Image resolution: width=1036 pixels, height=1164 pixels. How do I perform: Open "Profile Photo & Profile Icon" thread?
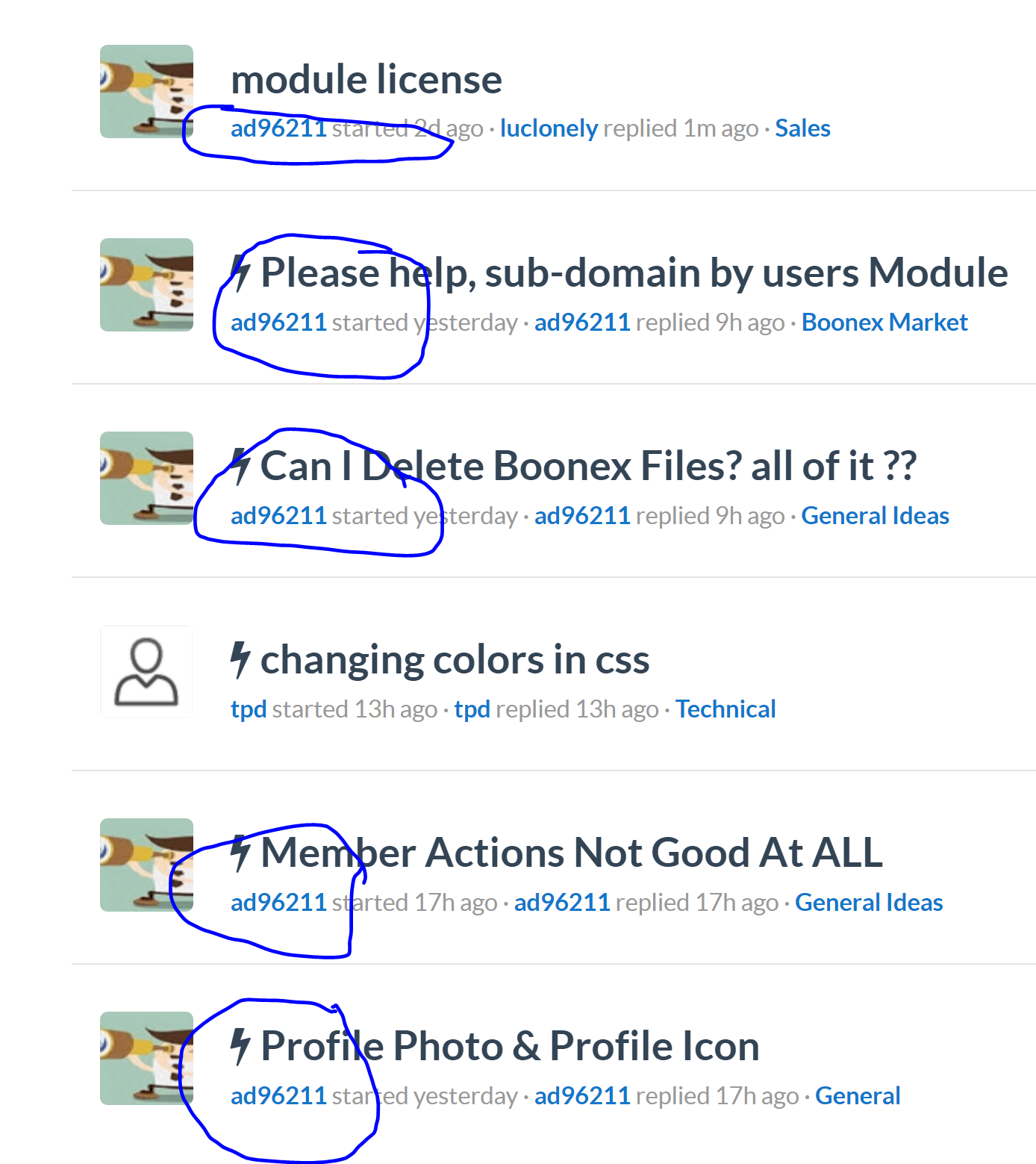click(510, 1046)
